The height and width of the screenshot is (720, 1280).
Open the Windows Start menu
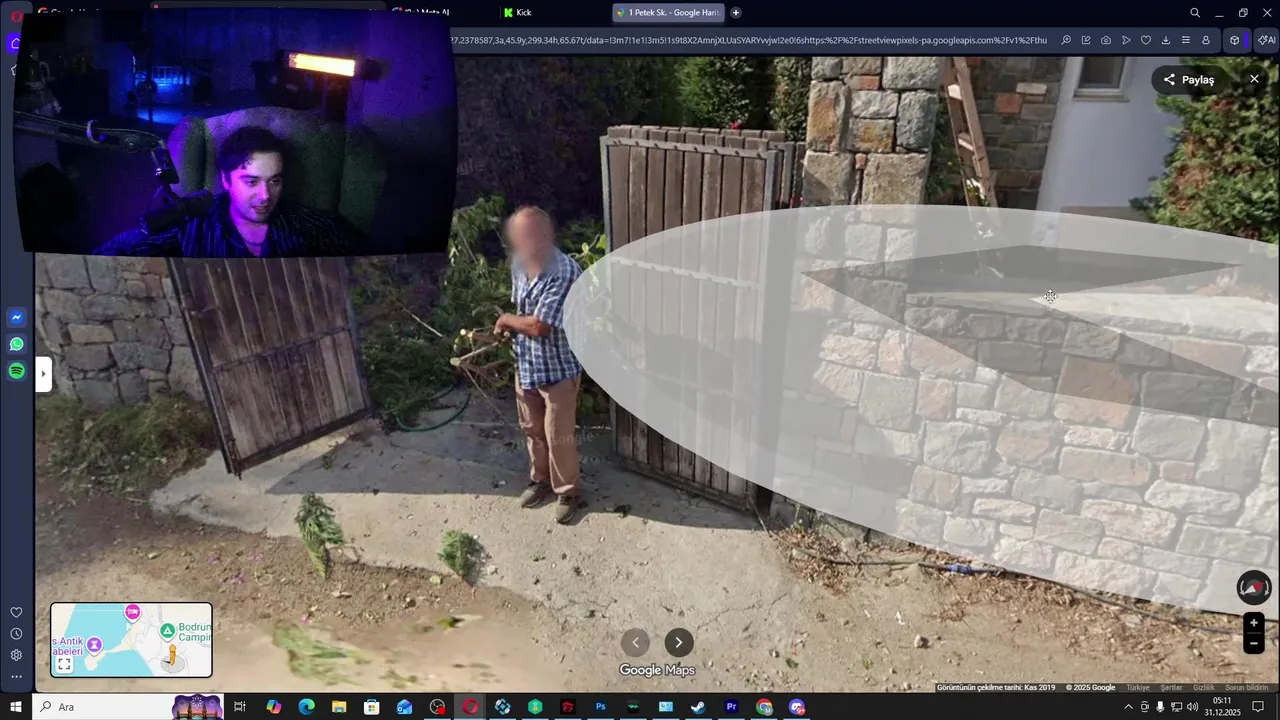click(x=16, y=707)
